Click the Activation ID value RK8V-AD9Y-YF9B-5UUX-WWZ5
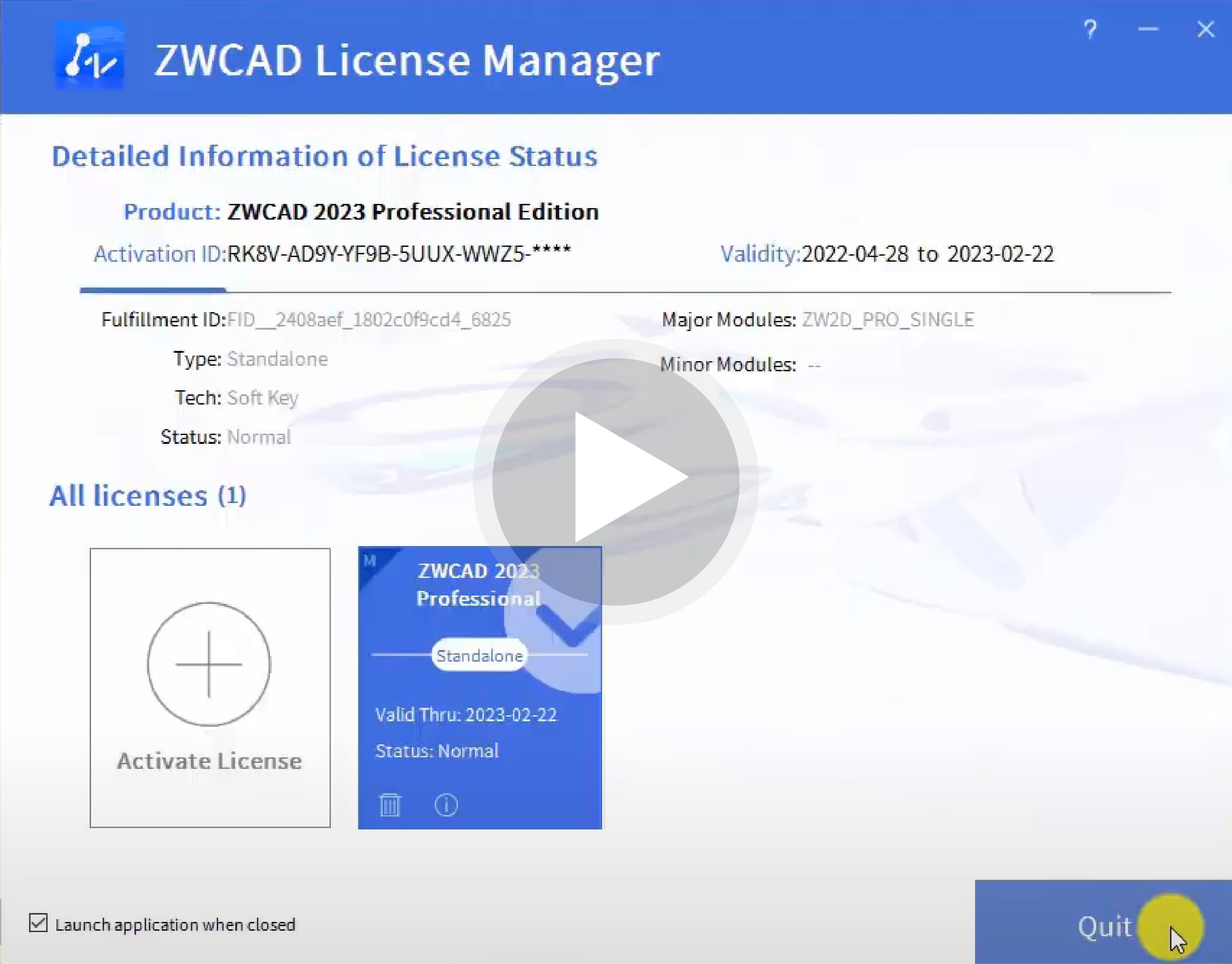1232x964 pixels. [x=399, y=254]
